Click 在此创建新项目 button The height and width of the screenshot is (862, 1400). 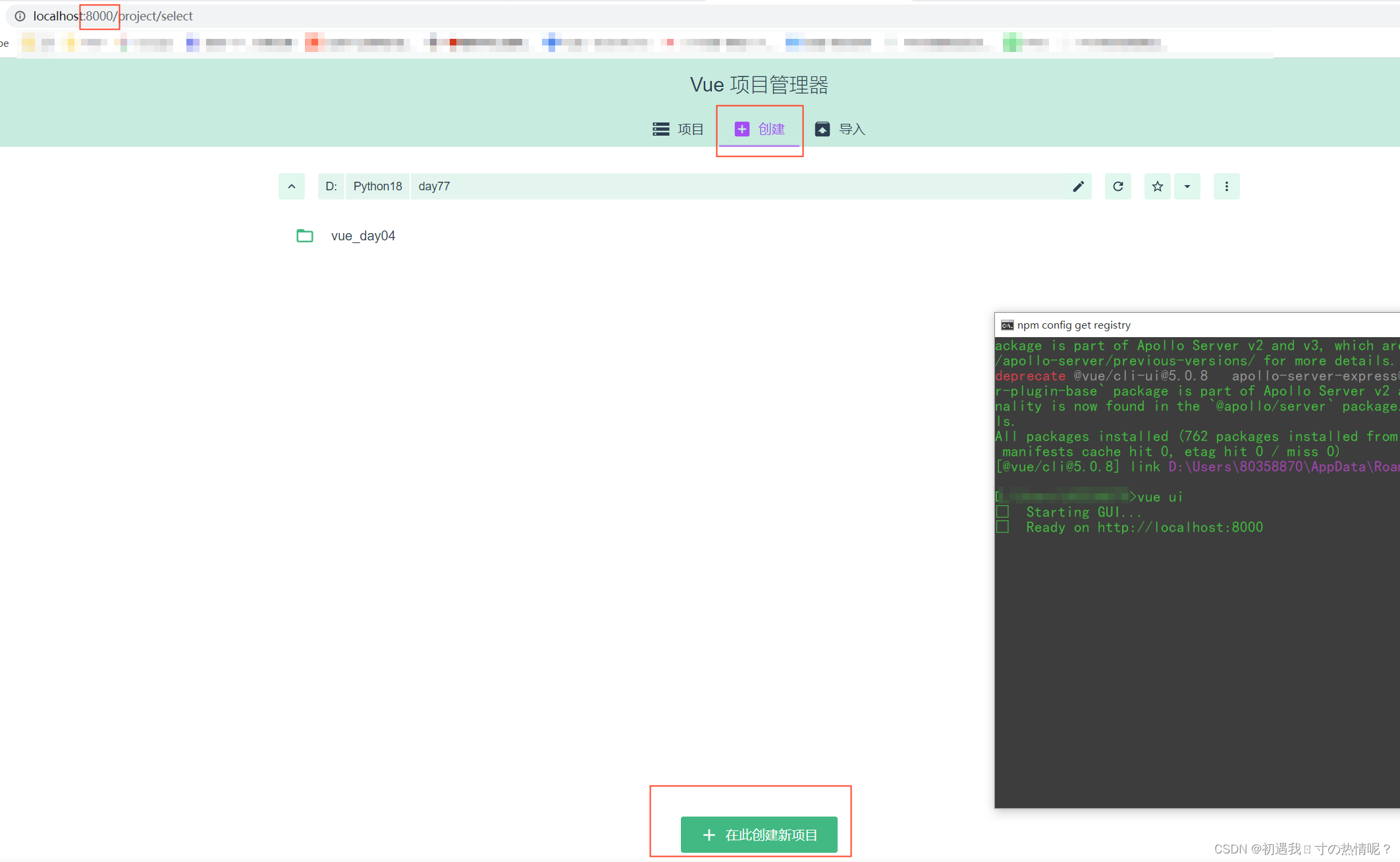tap(759, 835)
